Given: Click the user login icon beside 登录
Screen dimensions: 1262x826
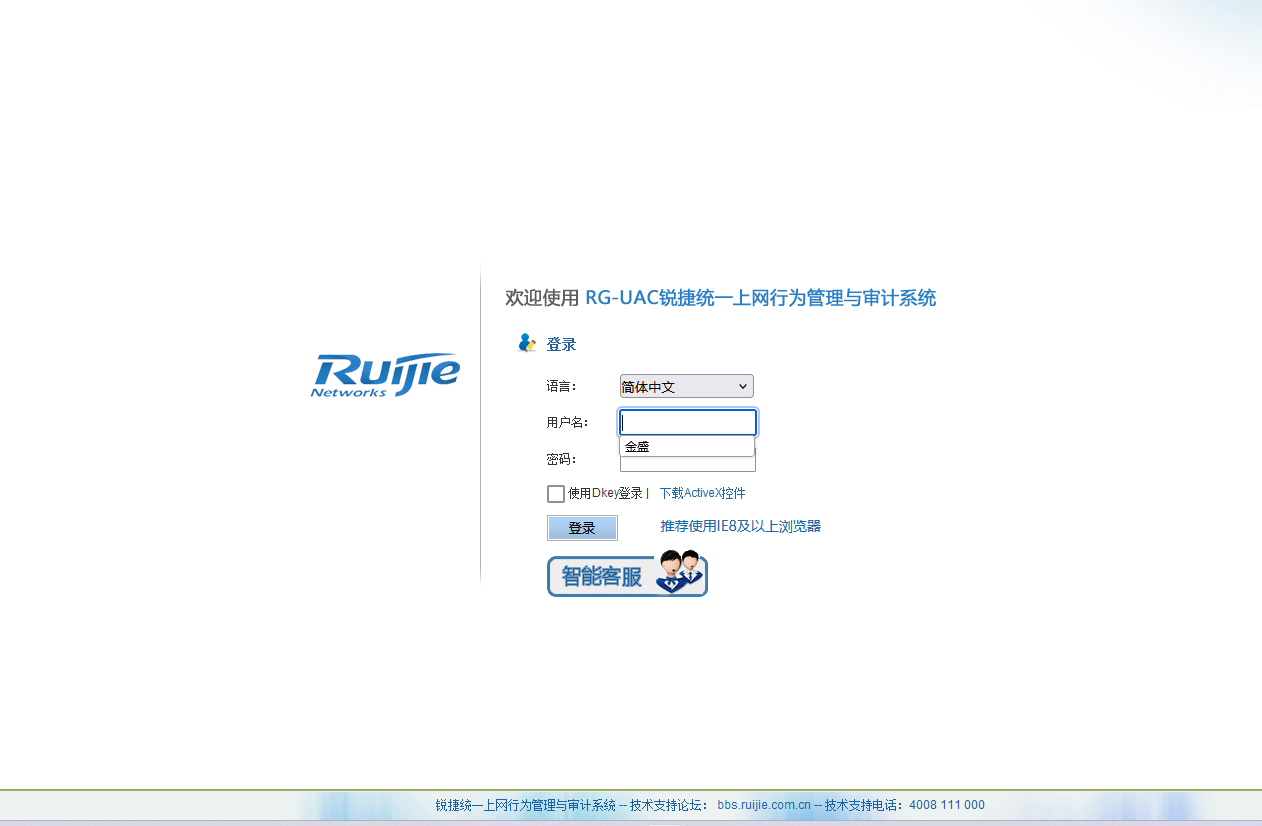Looking at the screenshot, I should [527, 343].
